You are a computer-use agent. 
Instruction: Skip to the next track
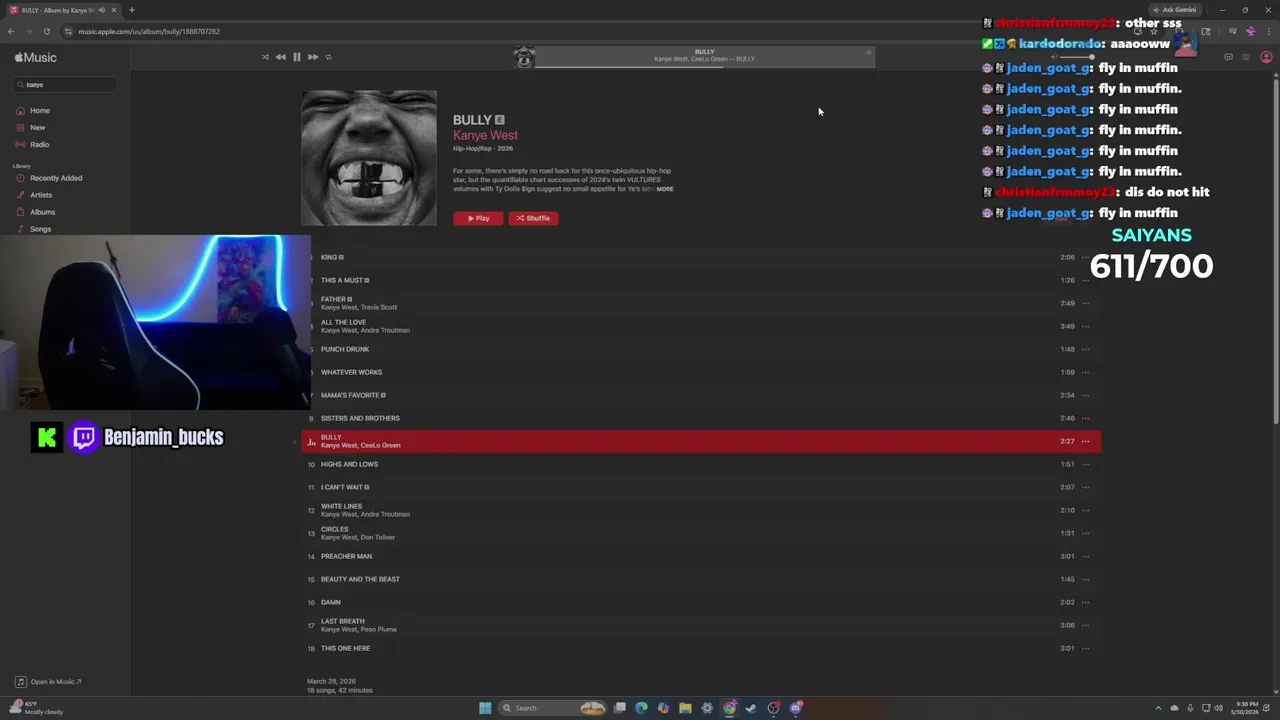pyautogui.click(x=313, y=57)
